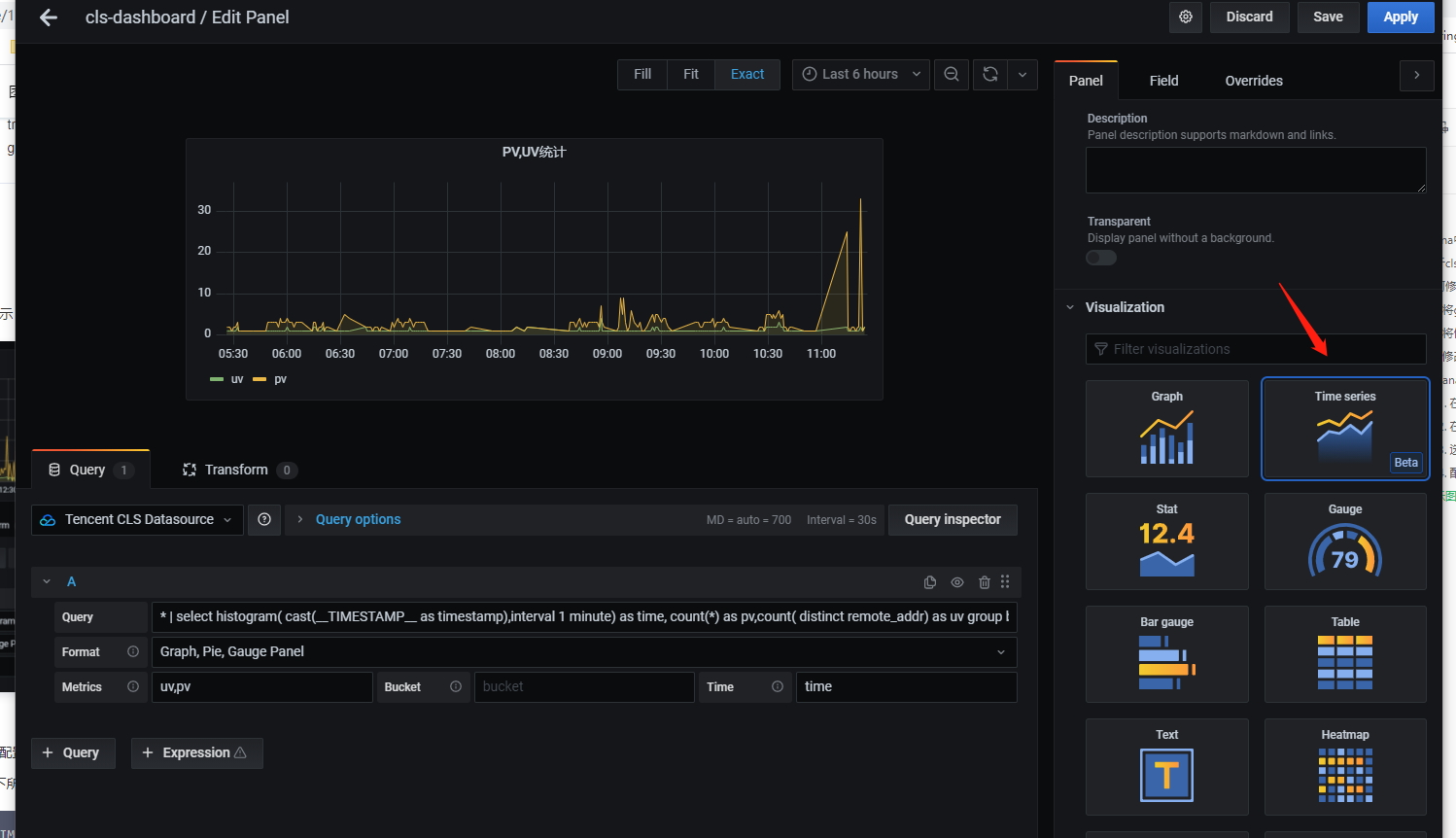Select Time series visualization

pyautogui.click(x=1345, y=429)
